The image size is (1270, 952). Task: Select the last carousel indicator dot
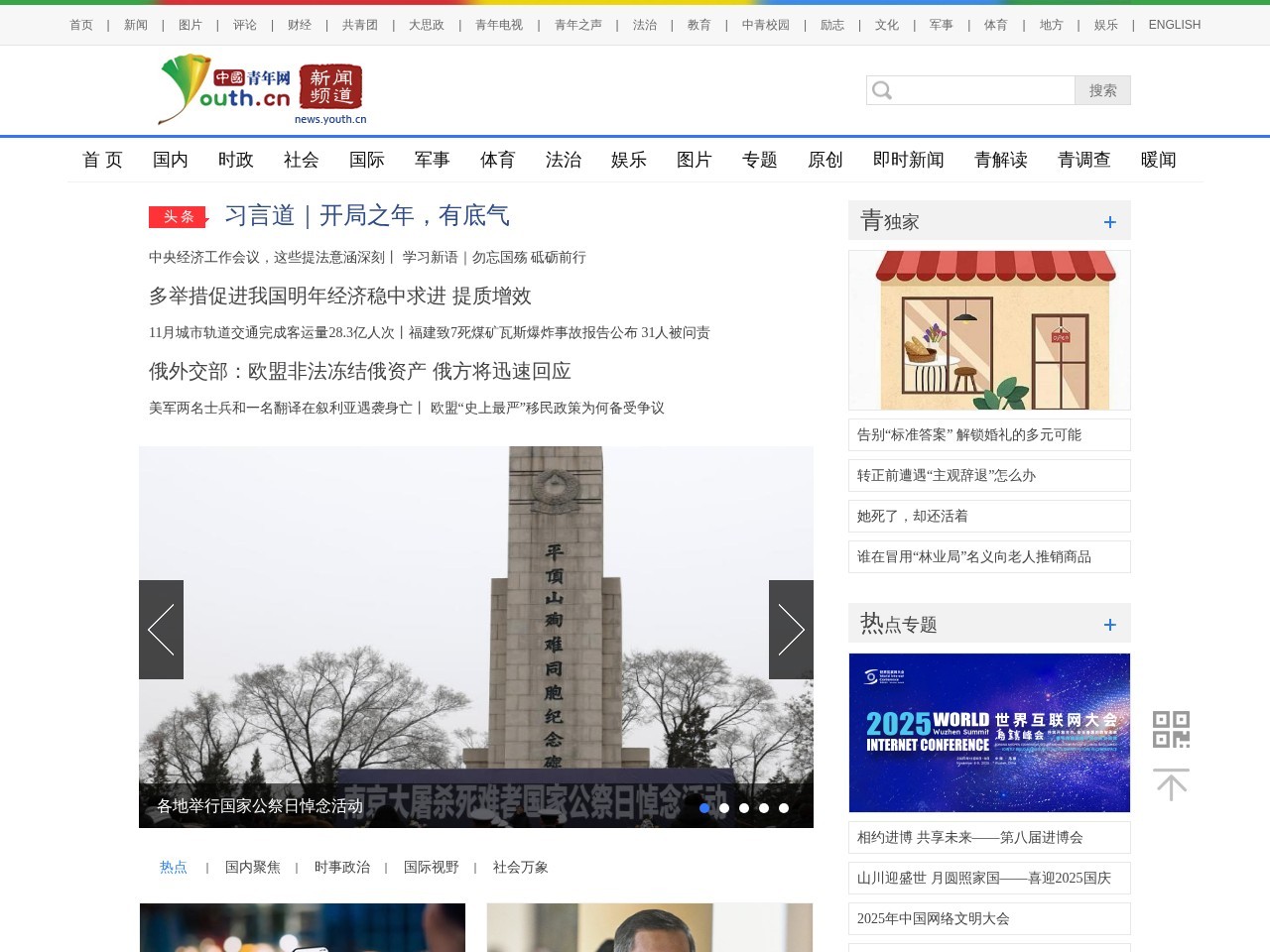point(784,808)
